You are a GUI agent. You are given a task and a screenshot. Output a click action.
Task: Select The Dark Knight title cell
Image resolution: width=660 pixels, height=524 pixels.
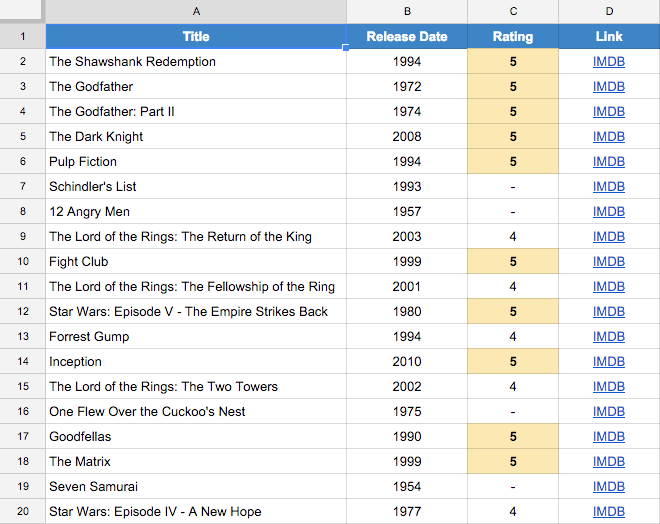click(196, 137)
